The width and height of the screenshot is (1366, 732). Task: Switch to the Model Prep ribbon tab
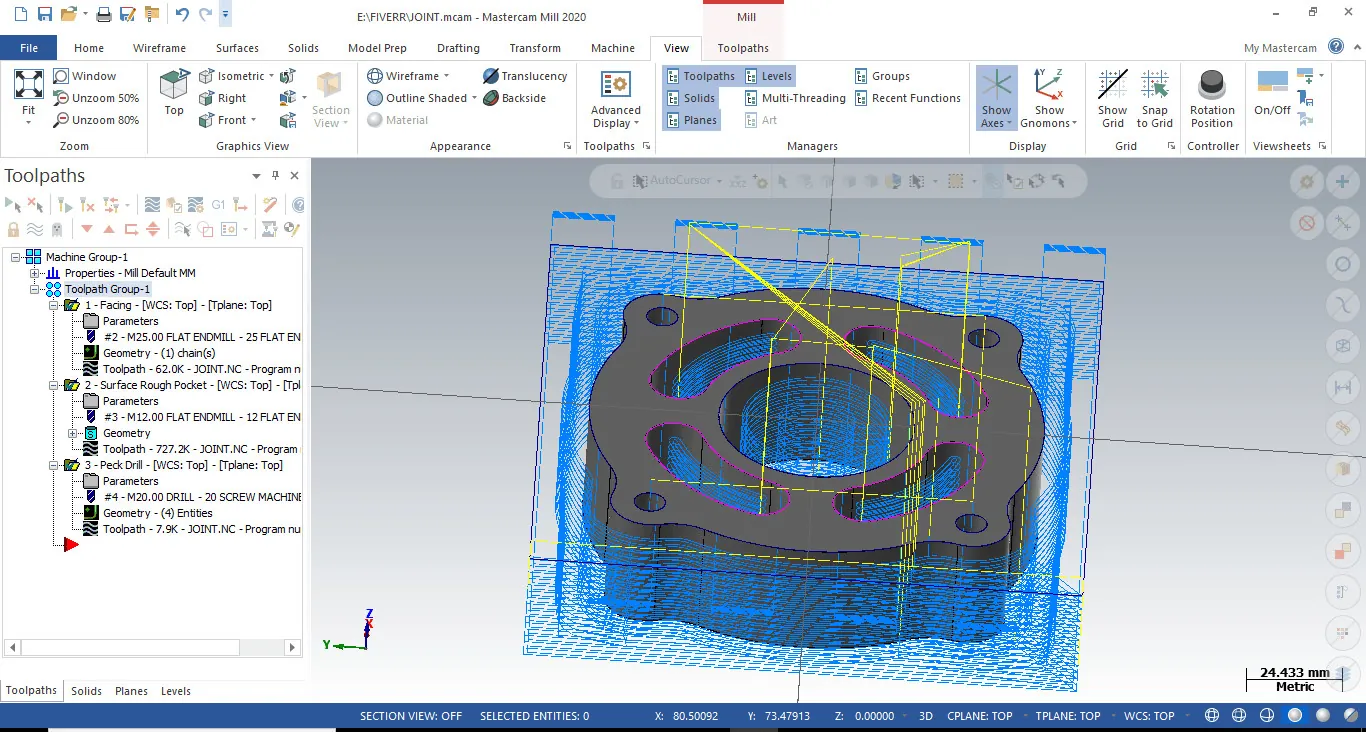coord(377,47)
